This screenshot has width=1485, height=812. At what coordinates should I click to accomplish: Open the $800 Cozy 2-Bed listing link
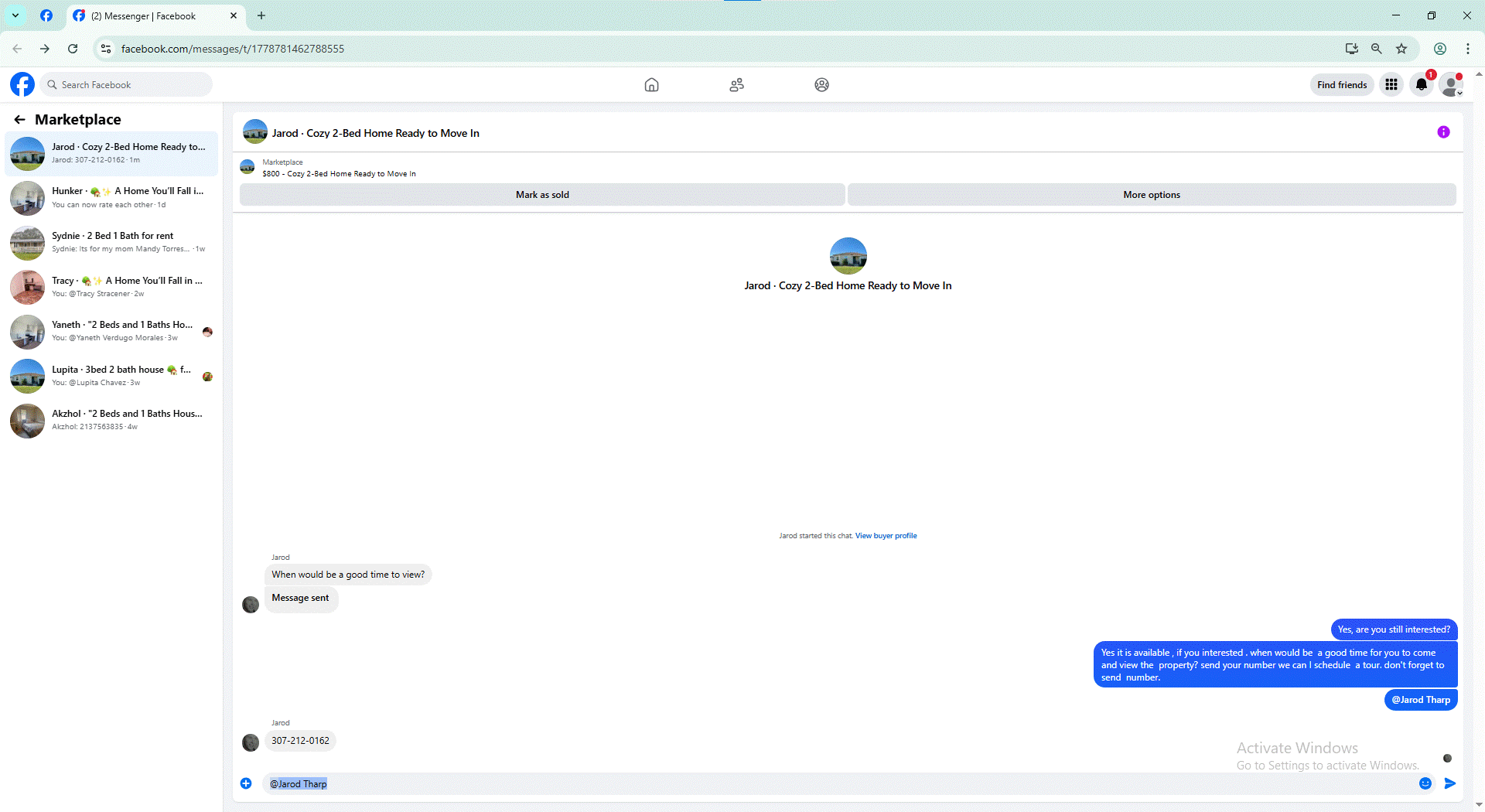click(339, 174)
